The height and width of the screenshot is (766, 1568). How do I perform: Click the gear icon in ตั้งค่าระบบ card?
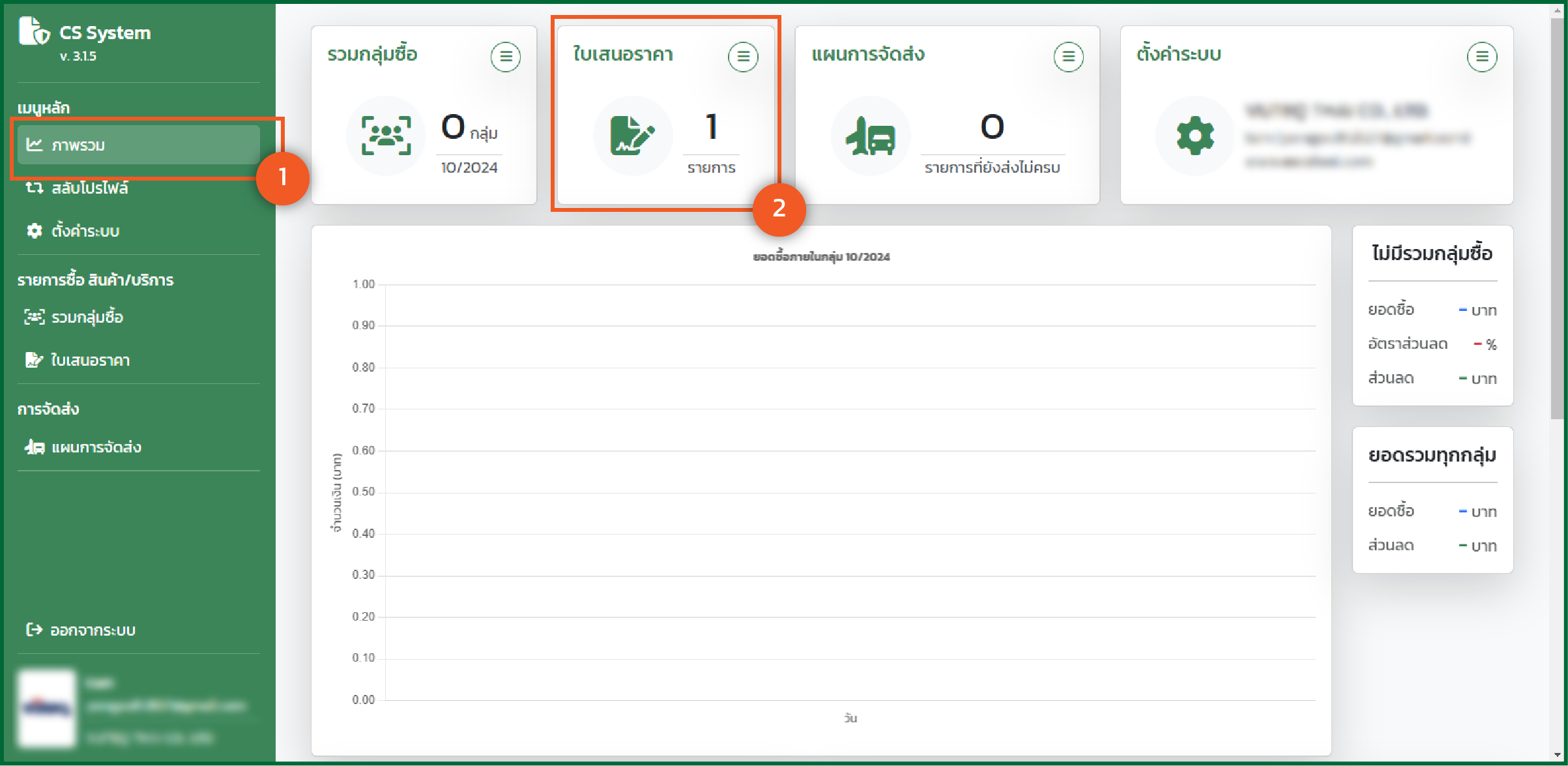(1195, 136)
